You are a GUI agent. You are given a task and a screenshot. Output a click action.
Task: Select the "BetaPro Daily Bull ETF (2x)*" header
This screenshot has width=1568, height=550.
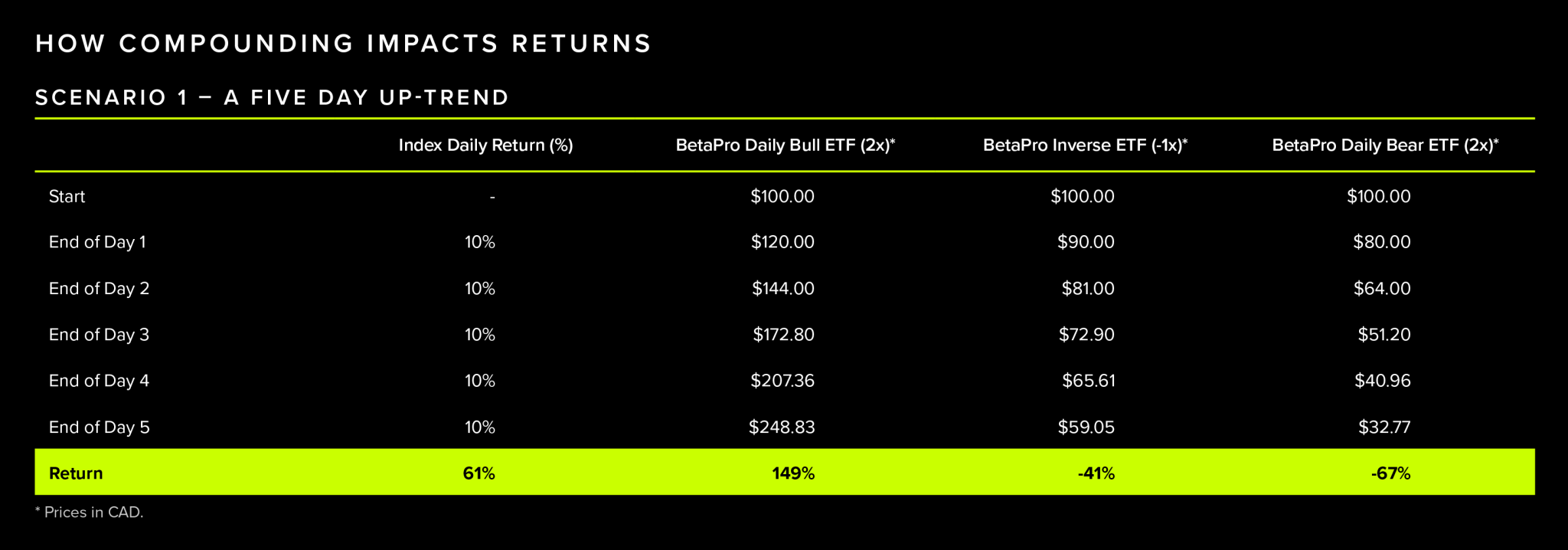pos(785,146)
